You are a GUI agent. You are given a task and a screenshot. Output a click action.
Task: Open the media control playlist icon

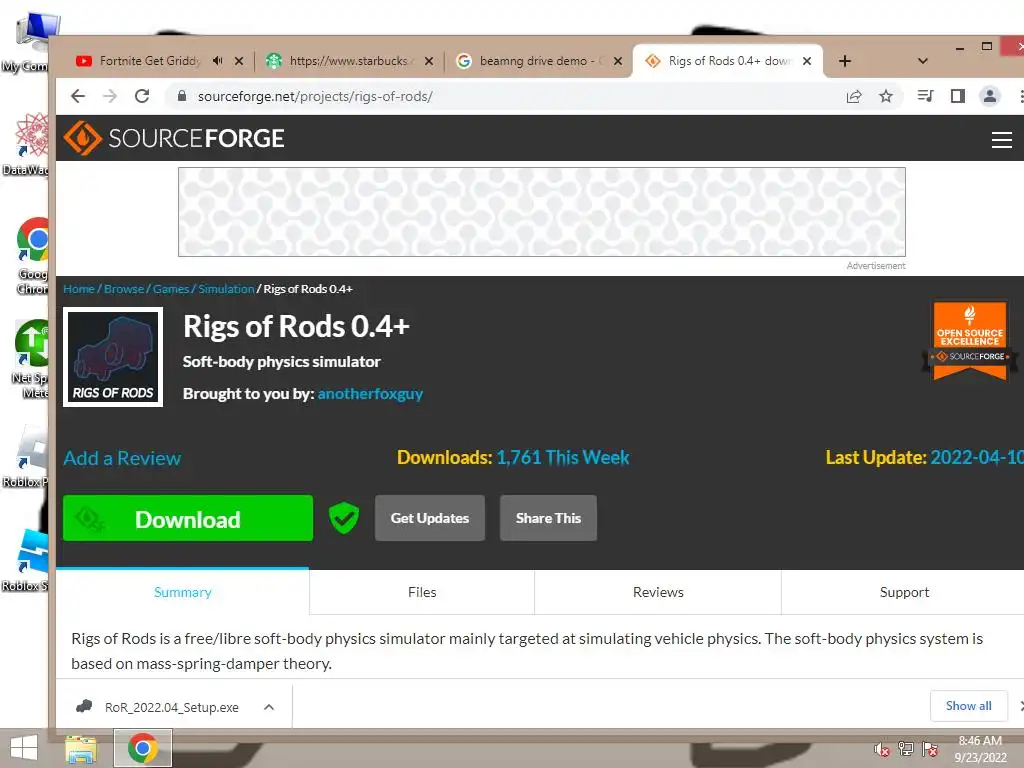click(x=925, y=97)
